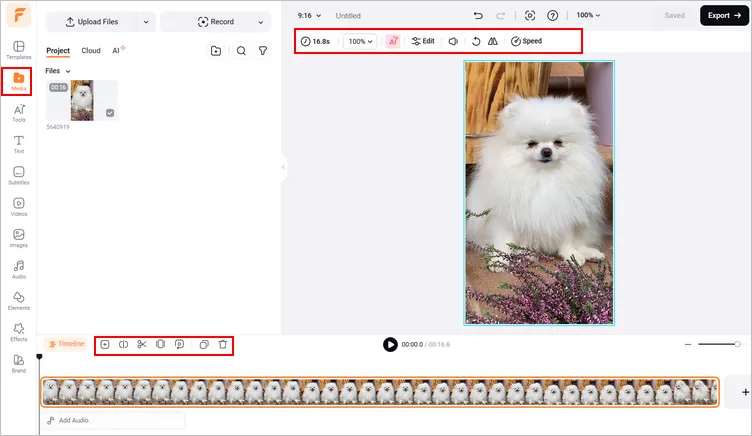Open the Elements panel

pos(19,301)
